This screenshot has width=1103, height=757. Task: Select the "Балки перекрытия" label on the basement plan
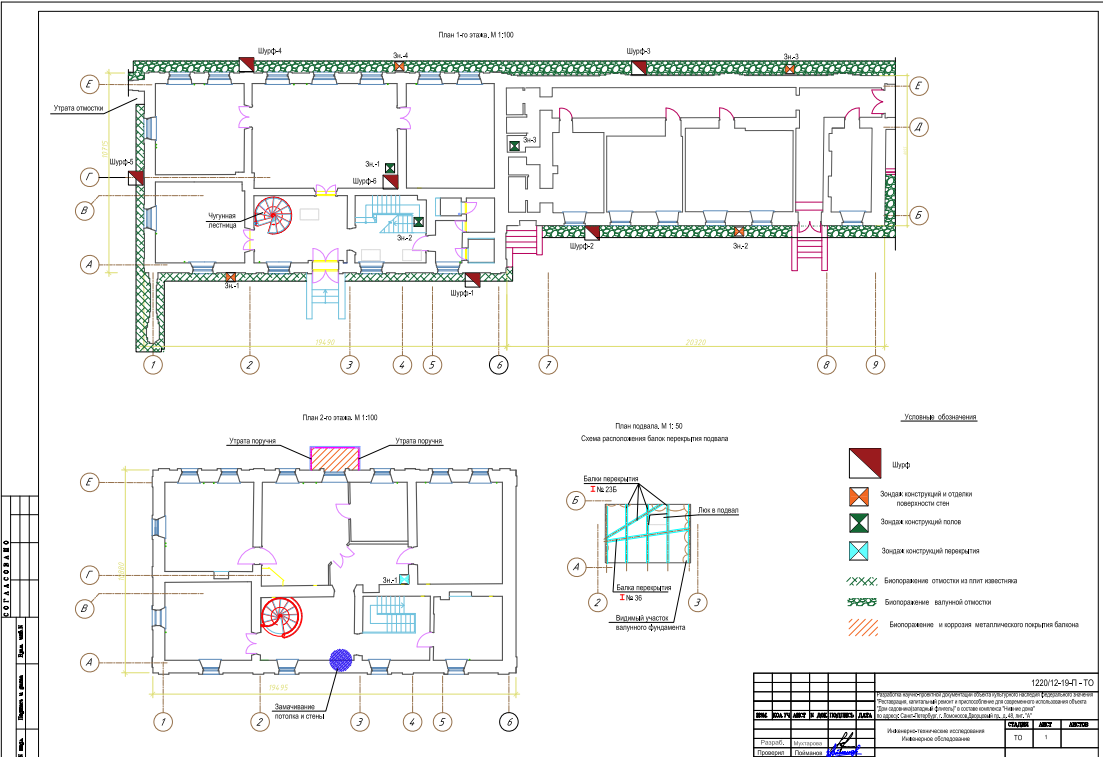[x=611, y=479]
